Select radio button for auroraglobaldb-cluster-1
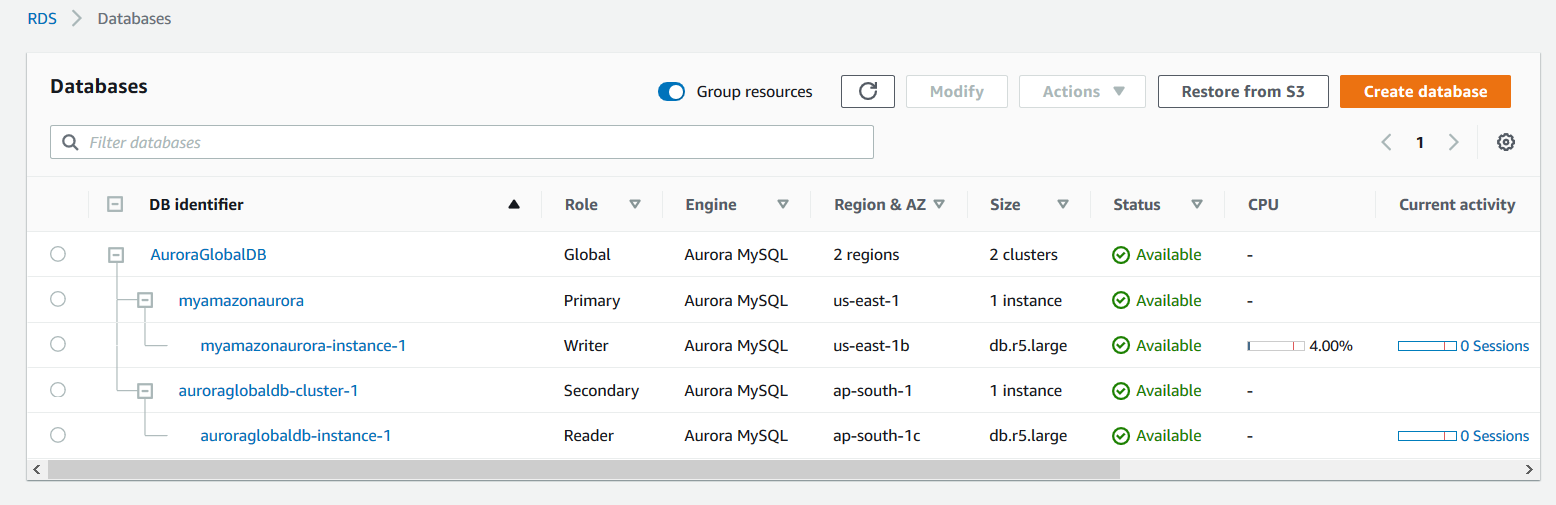 pos(58,389)
